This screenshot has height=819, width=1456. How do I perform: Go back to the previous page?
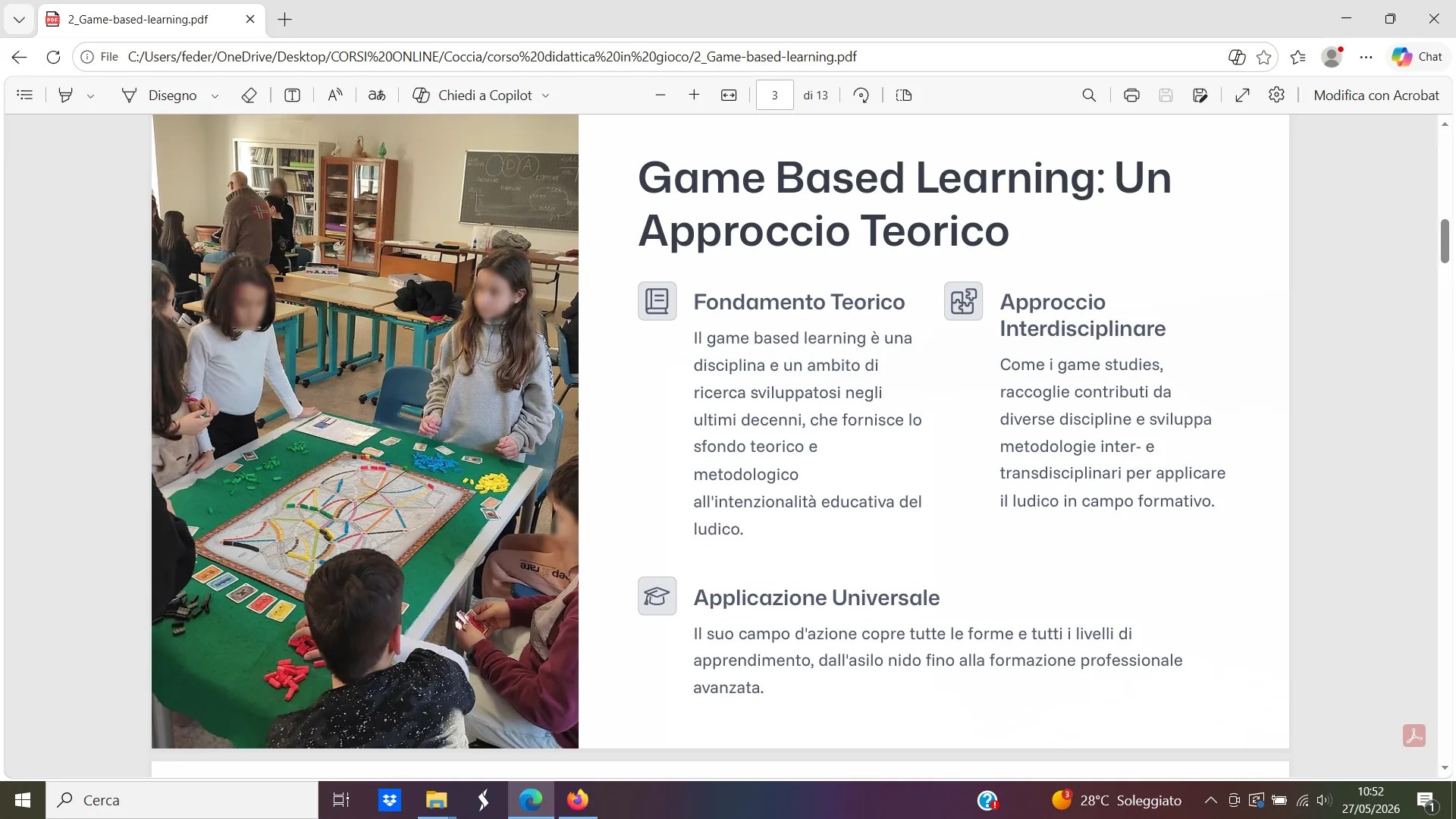[19, 57]
